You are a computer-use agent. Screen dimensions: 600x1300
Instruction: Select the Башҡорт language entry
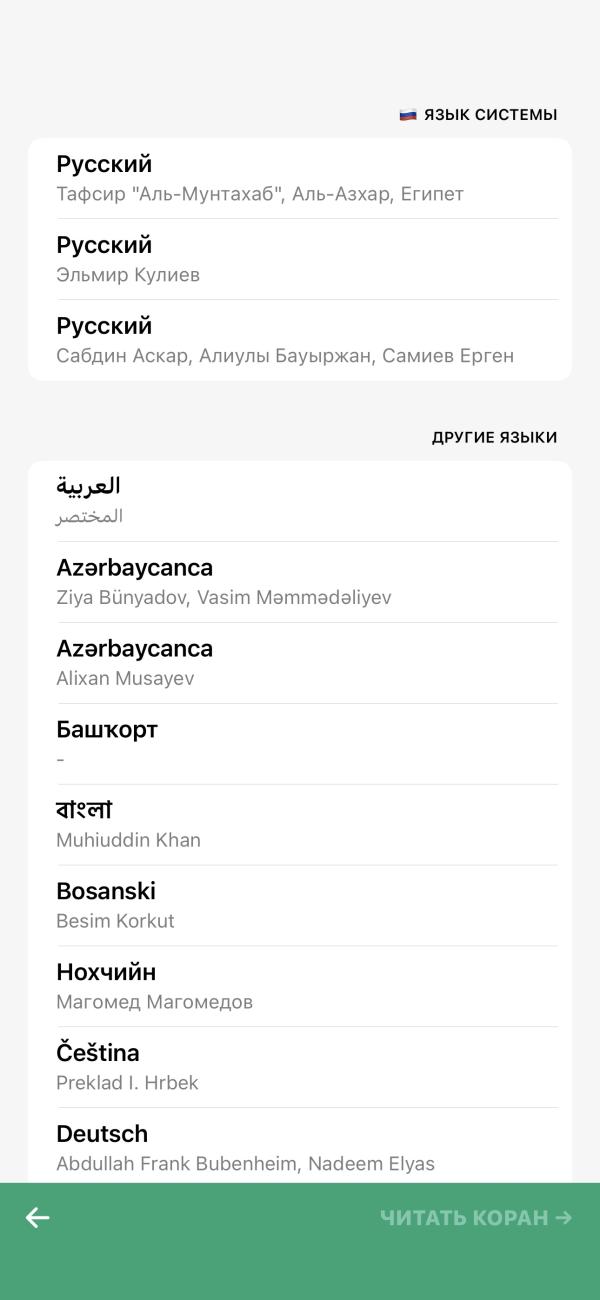(x=300, y=744)
